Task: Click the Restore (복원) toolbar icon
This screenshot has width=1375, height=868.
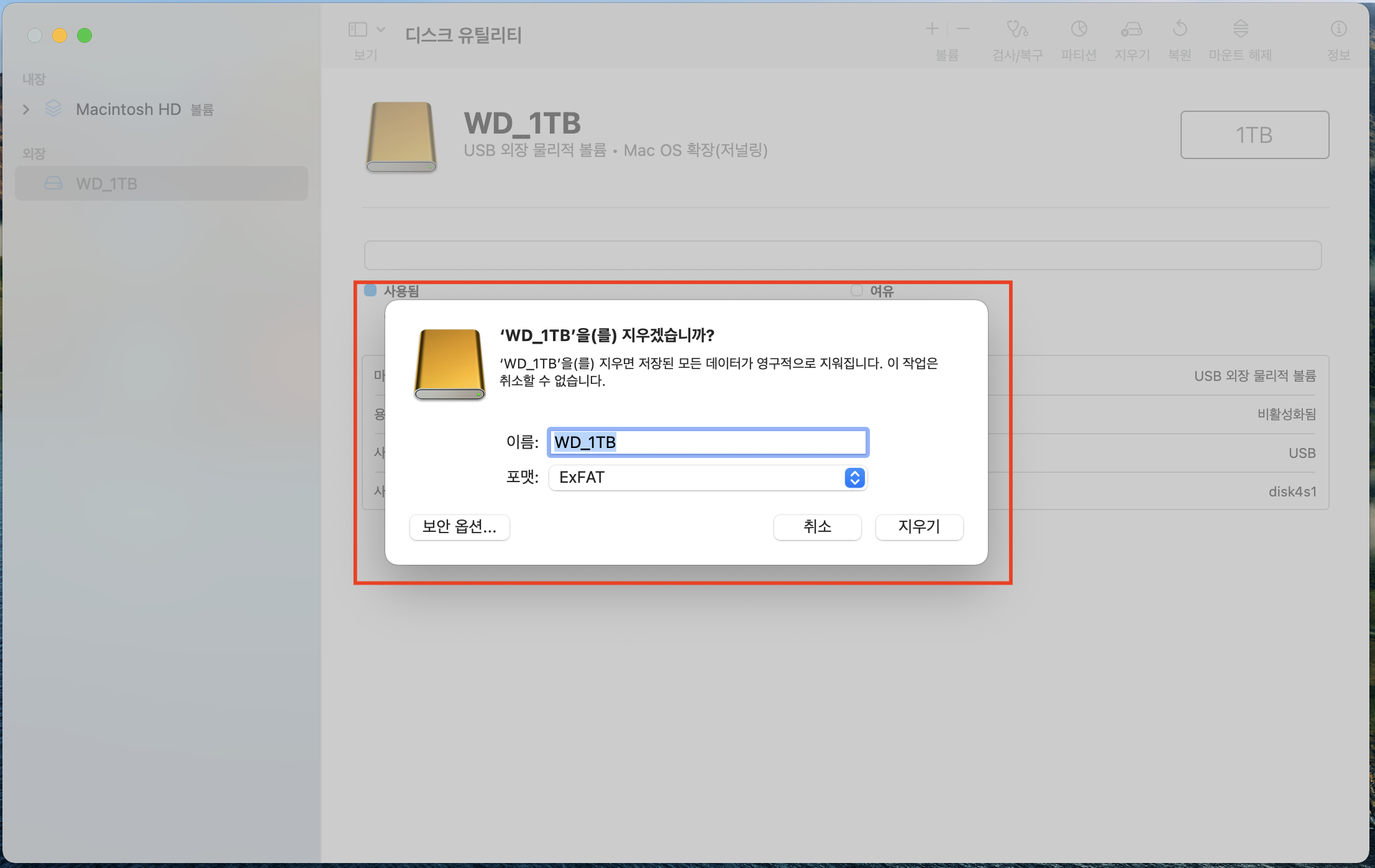Action: click(1179, 29)
